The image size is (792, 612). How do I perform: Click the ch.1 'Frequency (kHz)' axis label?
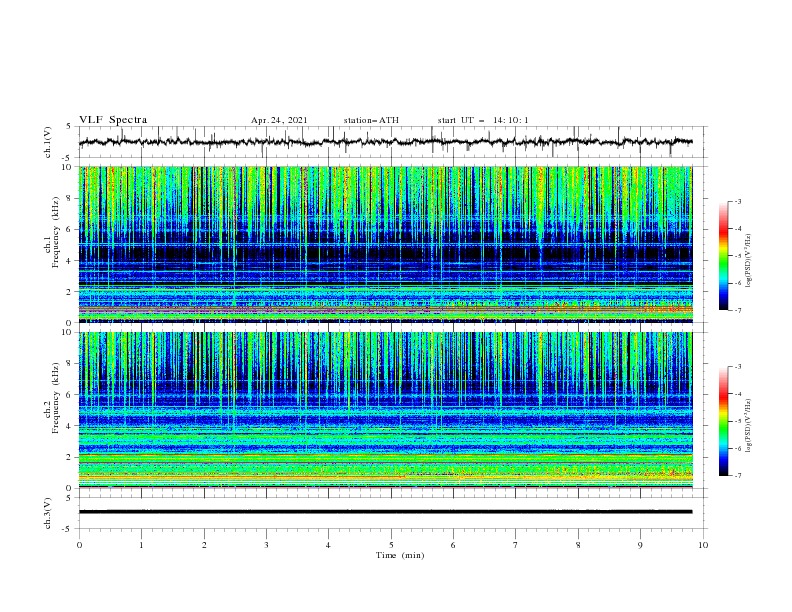point(56,233)
